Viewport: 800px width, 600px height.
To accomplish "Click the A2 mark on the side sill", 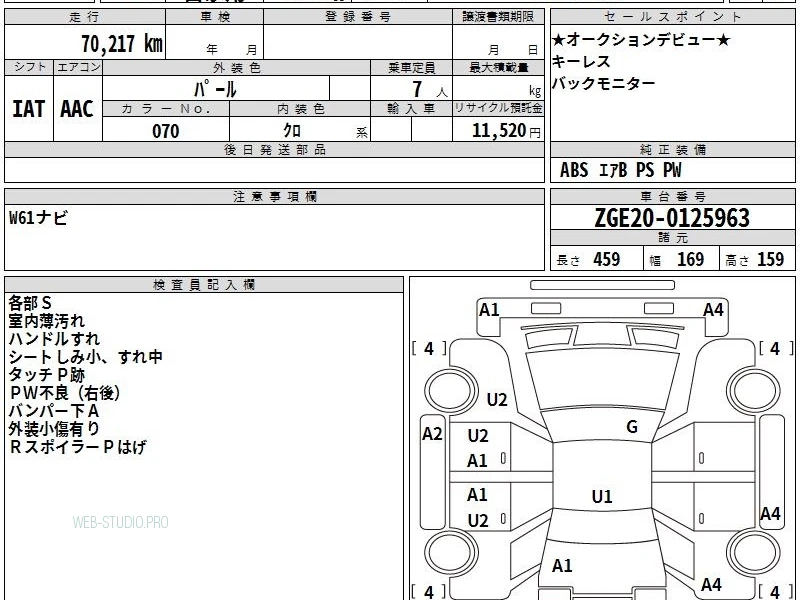I will pyautogui.click(x=432, y=434).
